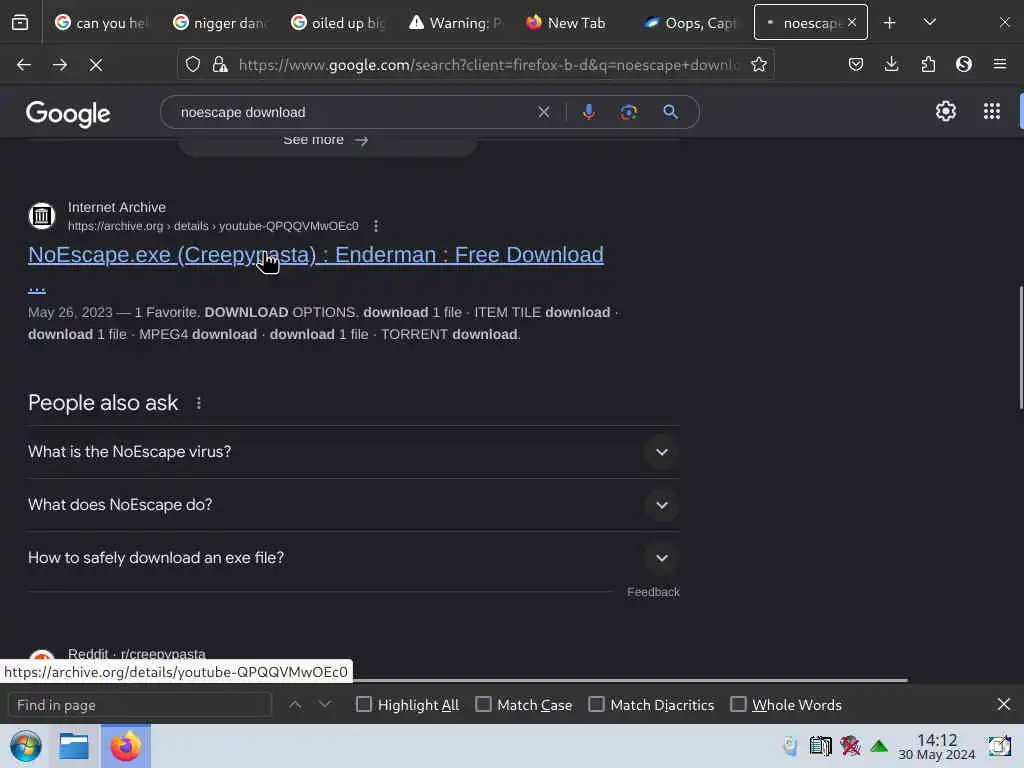Switch to the 'Oops, Capt' tab

[x=690, y=23]
